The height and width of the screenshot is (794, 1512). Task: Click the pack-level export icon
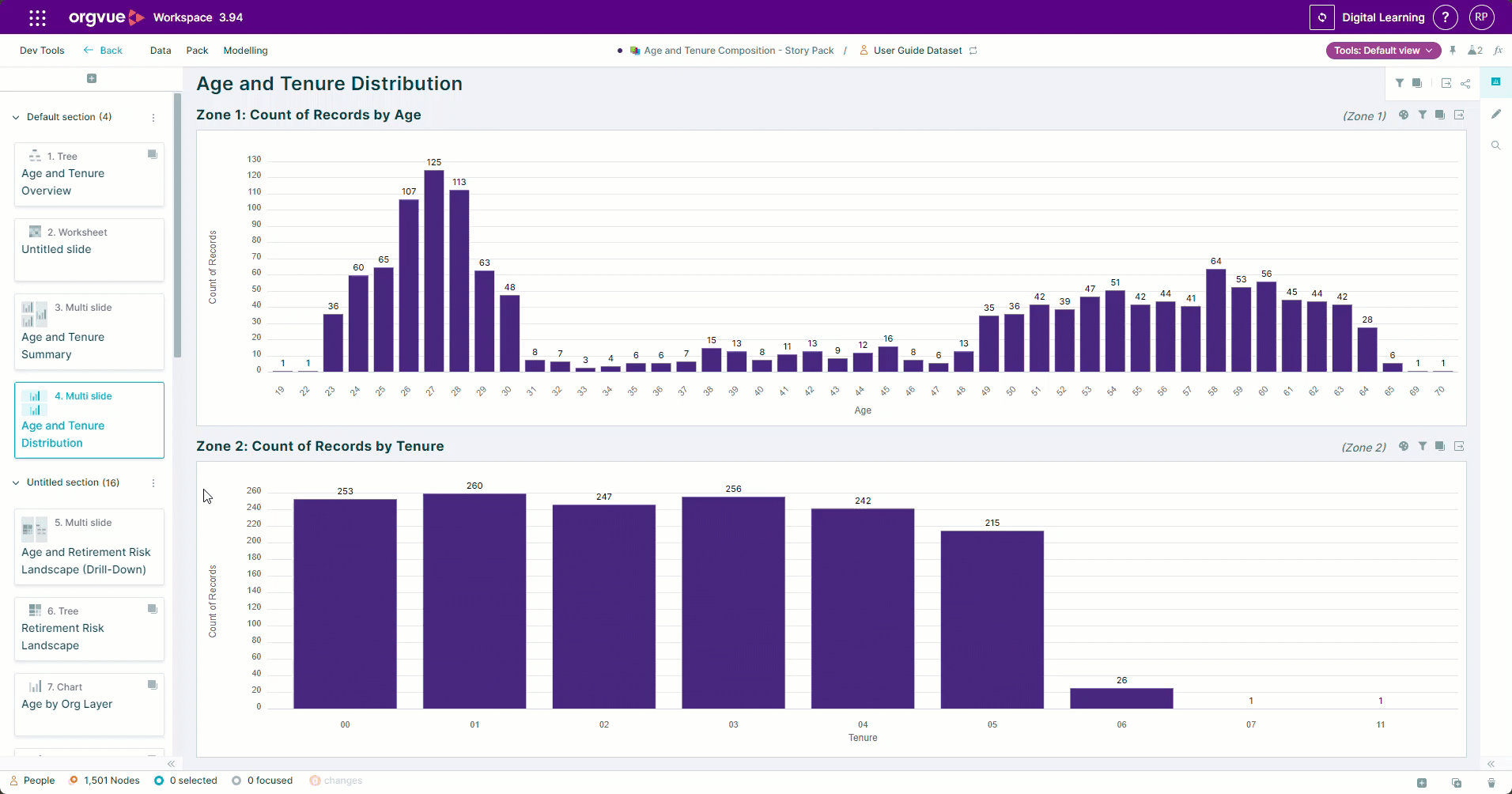click(x=1446, y=83)
